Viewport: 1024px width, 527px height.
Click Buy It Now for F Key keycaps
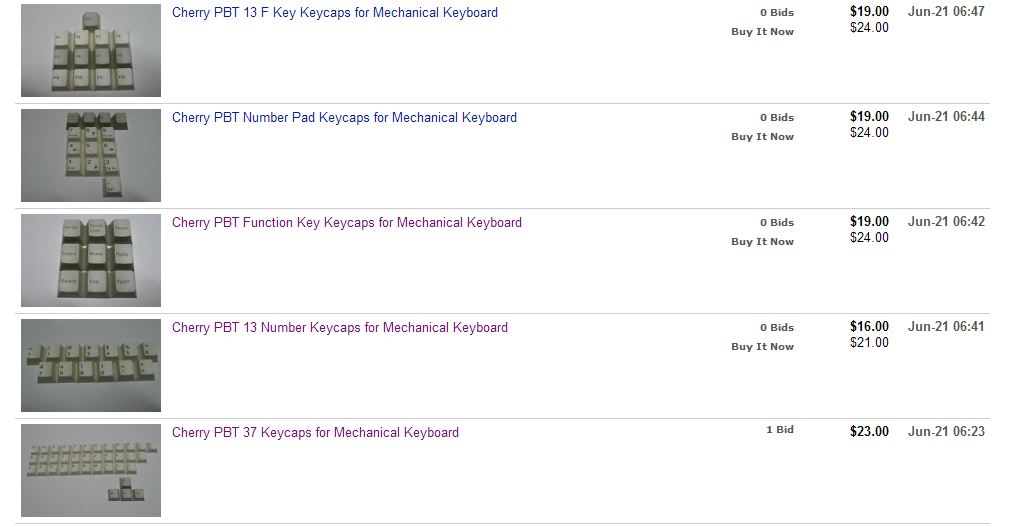pos(762,31)
